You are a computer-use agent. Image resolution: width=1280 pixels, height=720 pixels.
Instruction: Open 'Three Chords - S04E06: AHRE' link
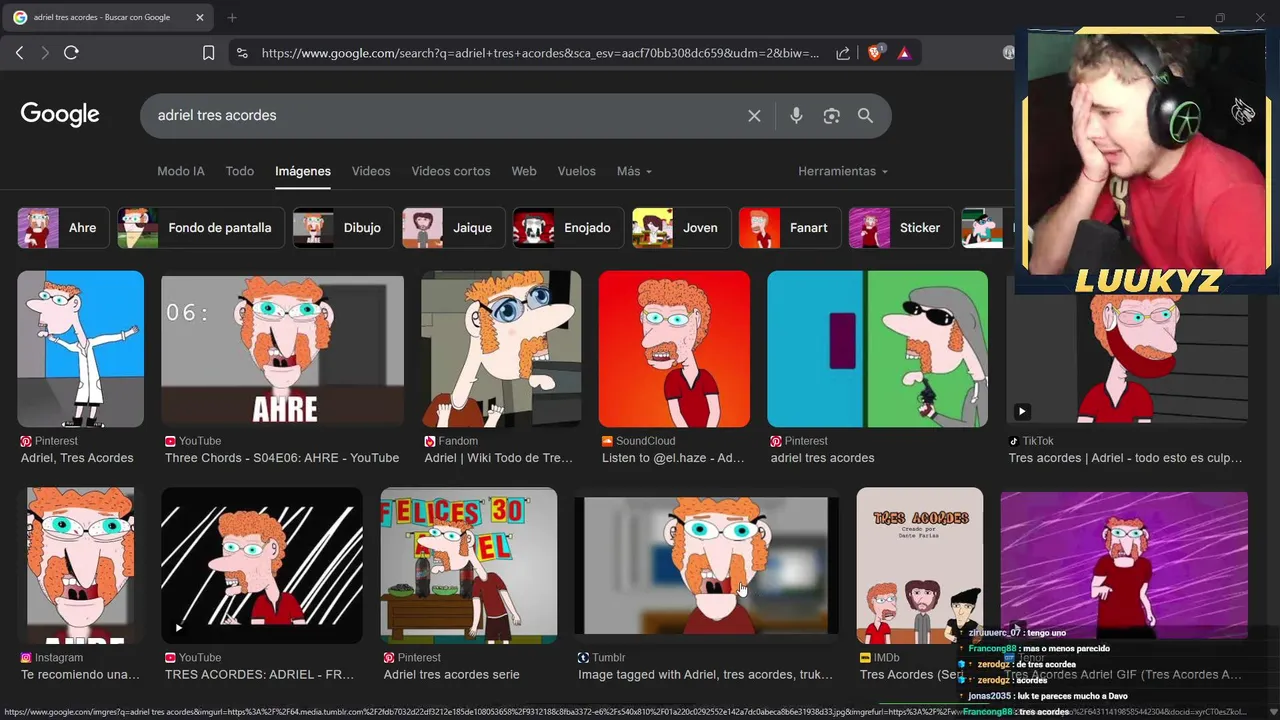(282, 458)
